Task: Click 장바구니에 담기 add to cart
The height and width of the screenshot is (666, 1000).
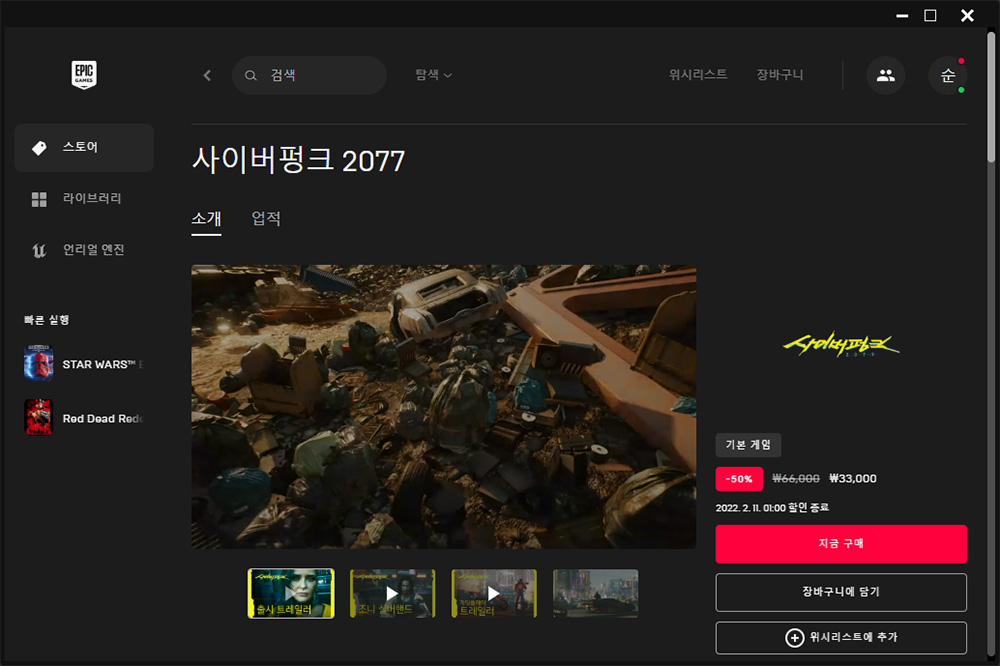Action: point(841,593)
